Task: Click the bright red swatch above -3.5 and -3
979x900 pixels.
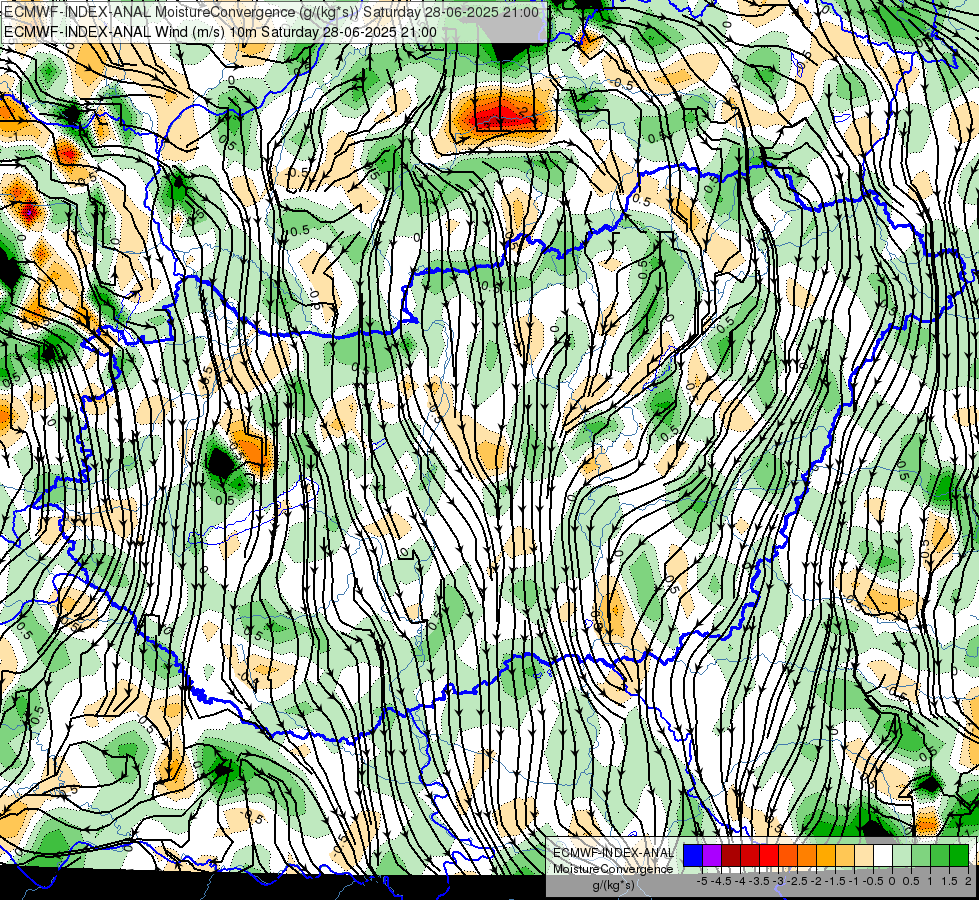Action: 769,855
